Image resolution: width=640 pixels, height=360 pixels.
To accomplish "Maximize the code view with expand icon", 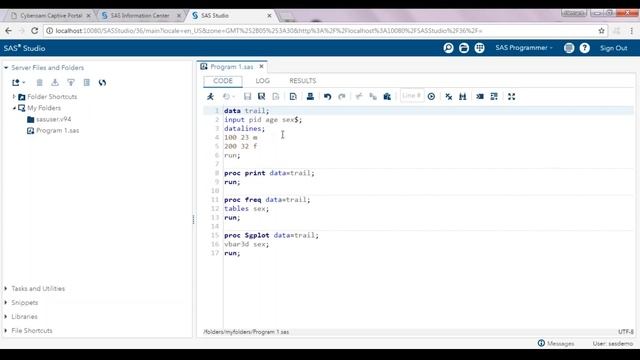I will pyautogui.click(x=511, y=97).
